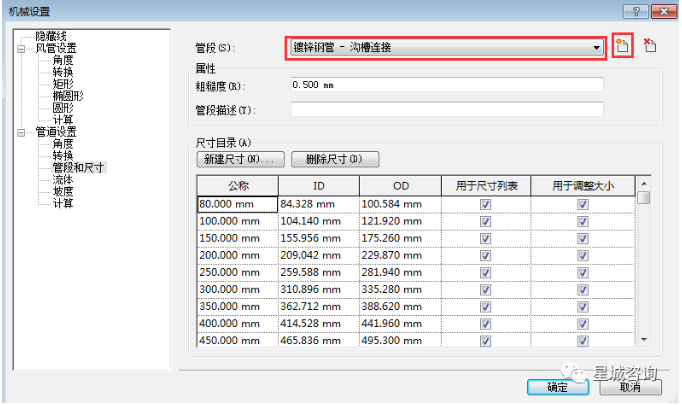Select 计算 under 风管设置
Viewport: 682px width, 405px height.
tap(63, 120)
